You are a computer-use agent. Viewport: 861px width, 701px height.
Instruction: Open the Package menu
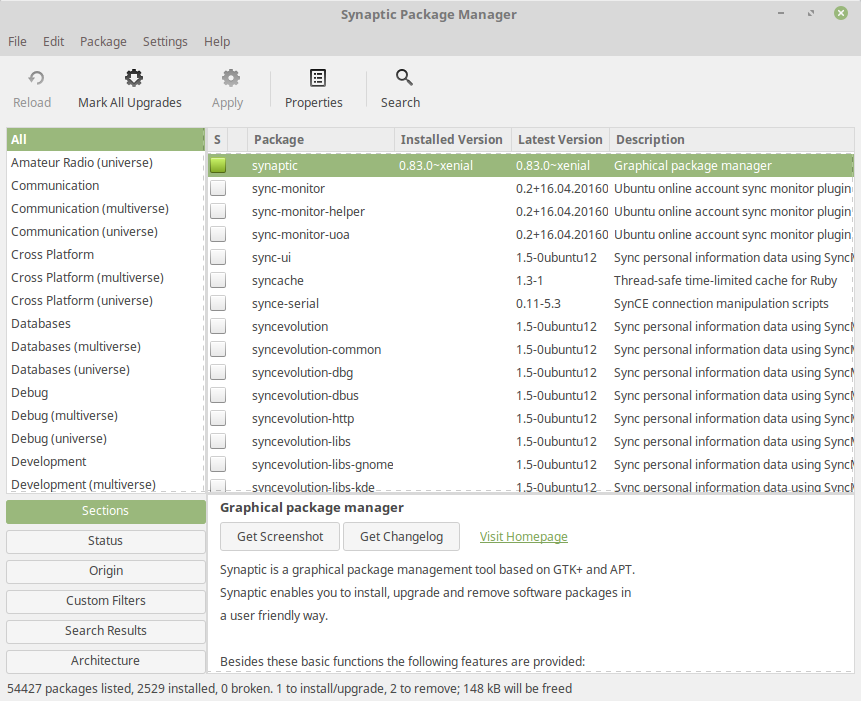(x=103, y=41)
